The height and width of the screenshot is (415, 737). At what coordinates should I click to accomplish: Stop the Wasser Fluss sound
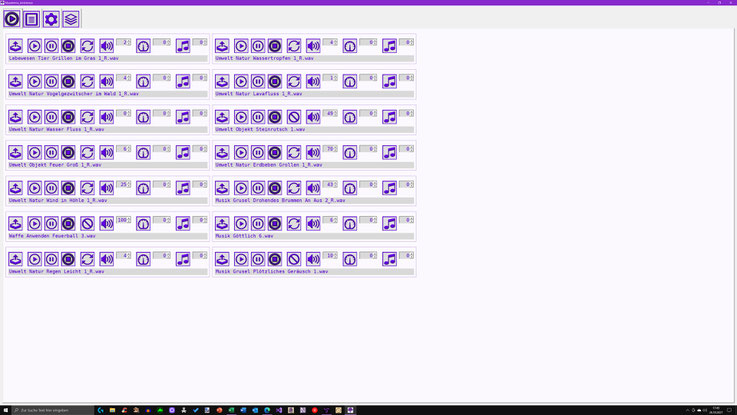68,117
